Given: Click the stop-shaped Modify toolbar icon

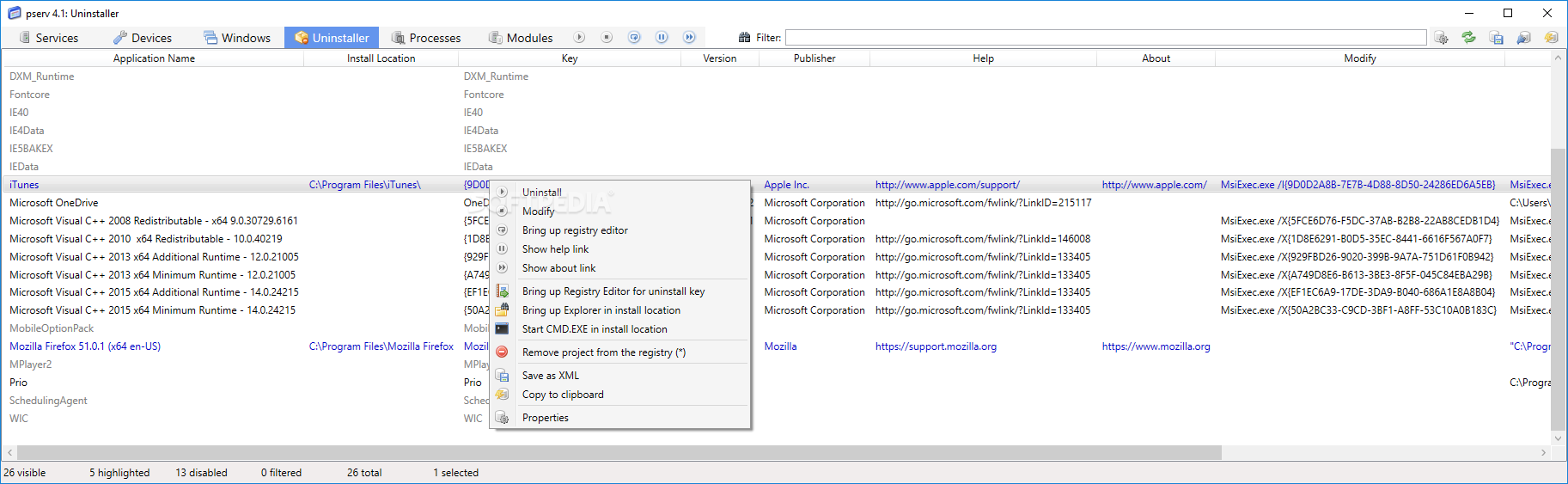Looking at the screenshot, I should coord(607,38).
